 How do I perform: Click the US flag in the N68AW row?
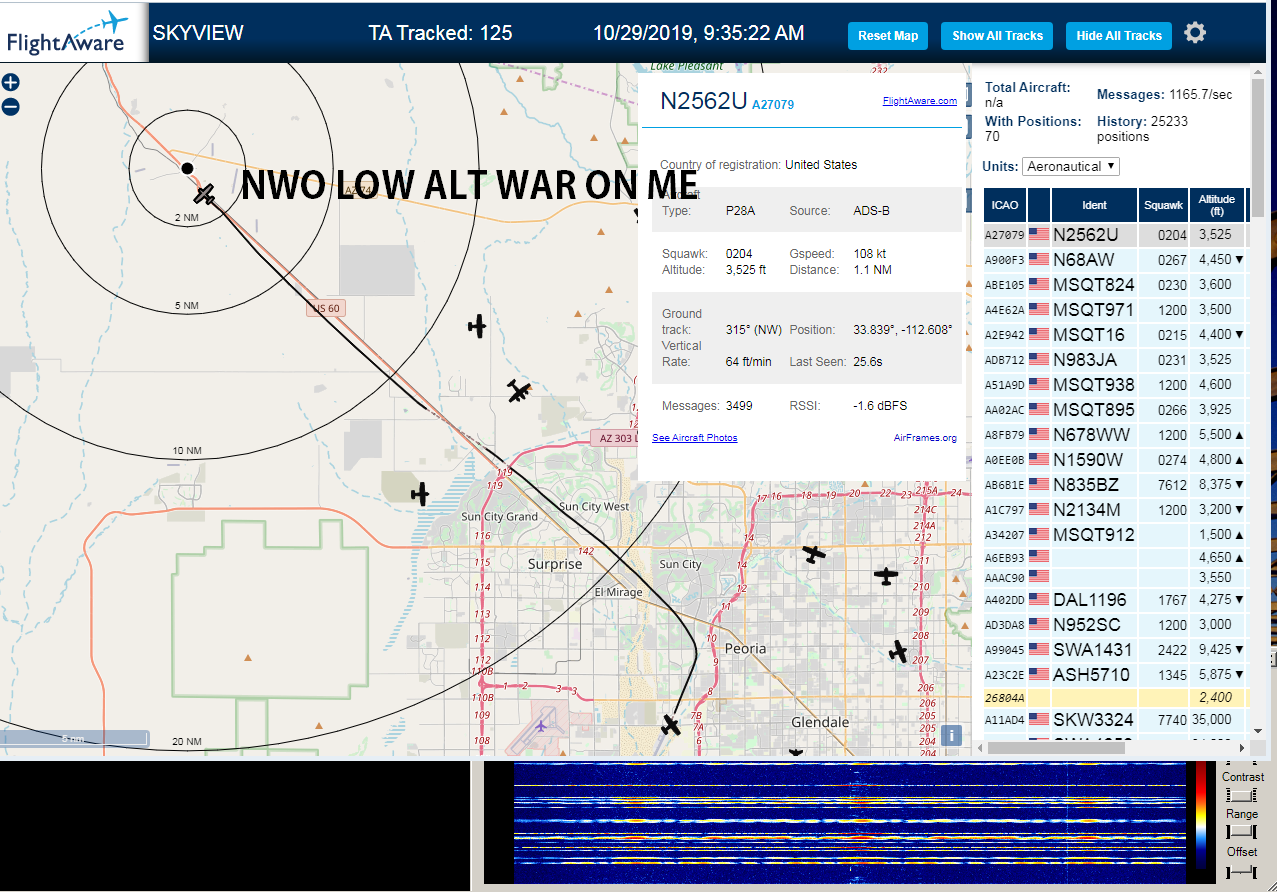[1039, 260]
